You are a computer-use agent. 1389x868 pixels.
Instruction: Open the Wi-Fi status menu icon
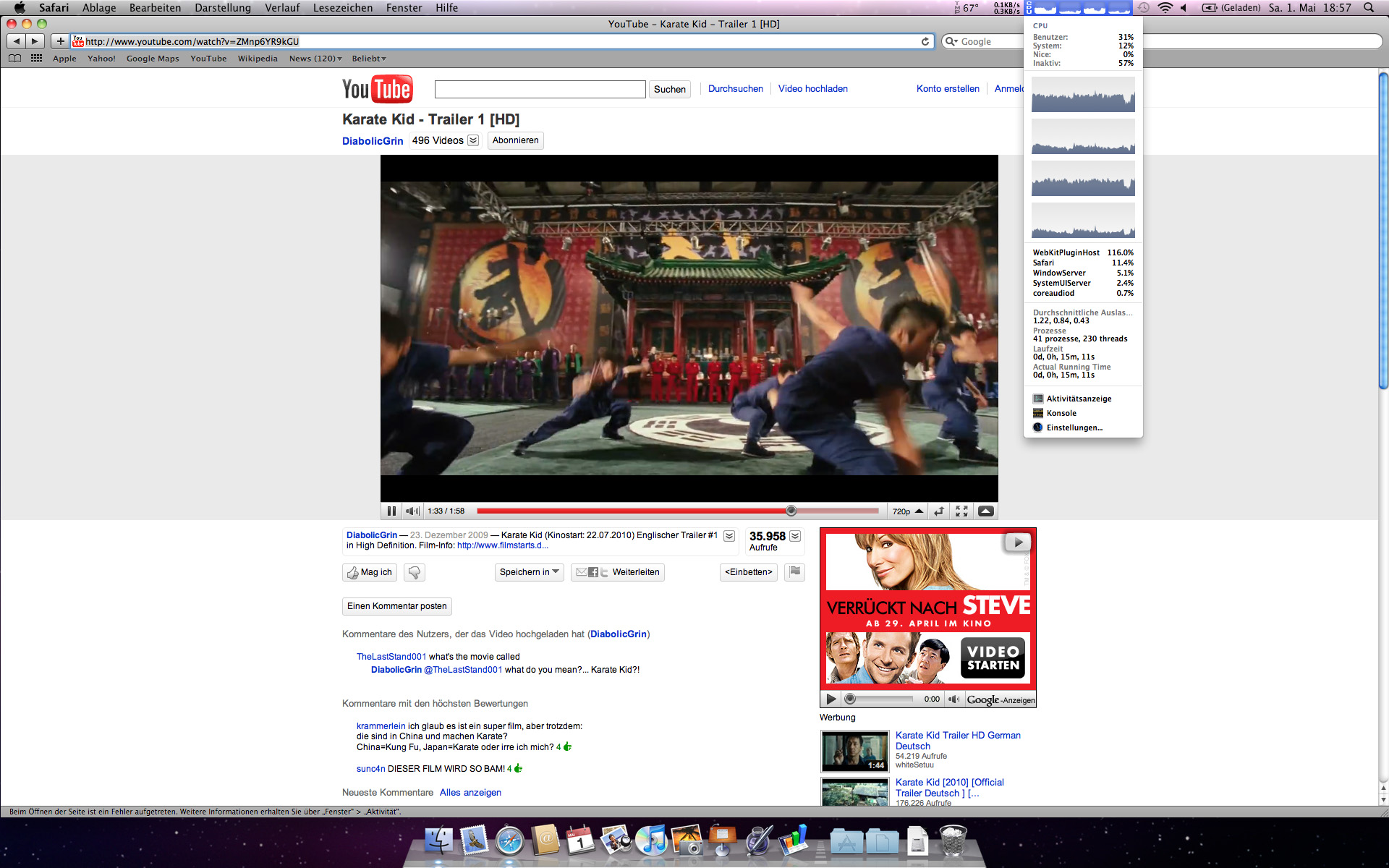(1165, 8)
